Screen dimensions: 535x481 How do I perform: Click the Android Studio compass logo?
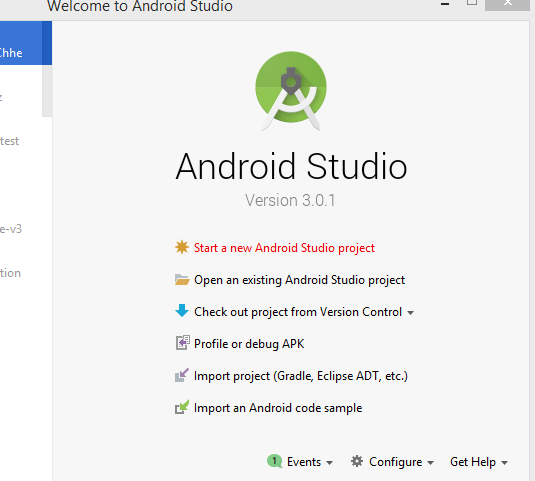point(291,91)
